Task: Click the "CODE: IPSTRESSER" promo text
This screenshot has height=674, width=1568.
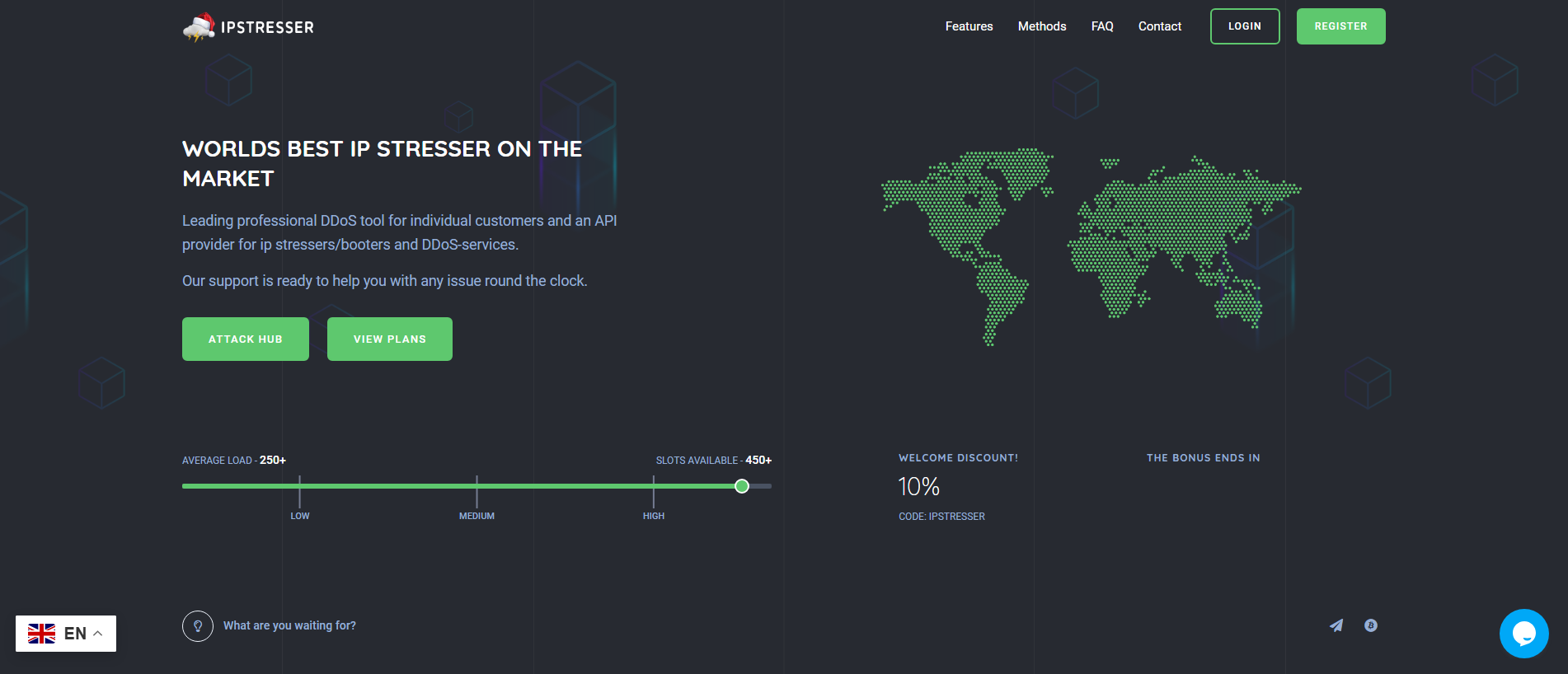Action: [x=941, y=517]
